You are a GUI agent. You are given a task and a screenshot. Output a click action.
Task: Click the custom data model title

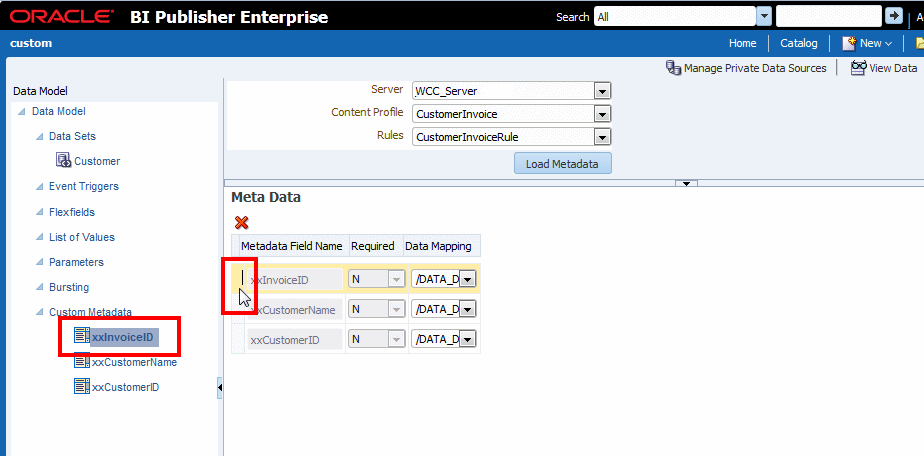[31, 43]
